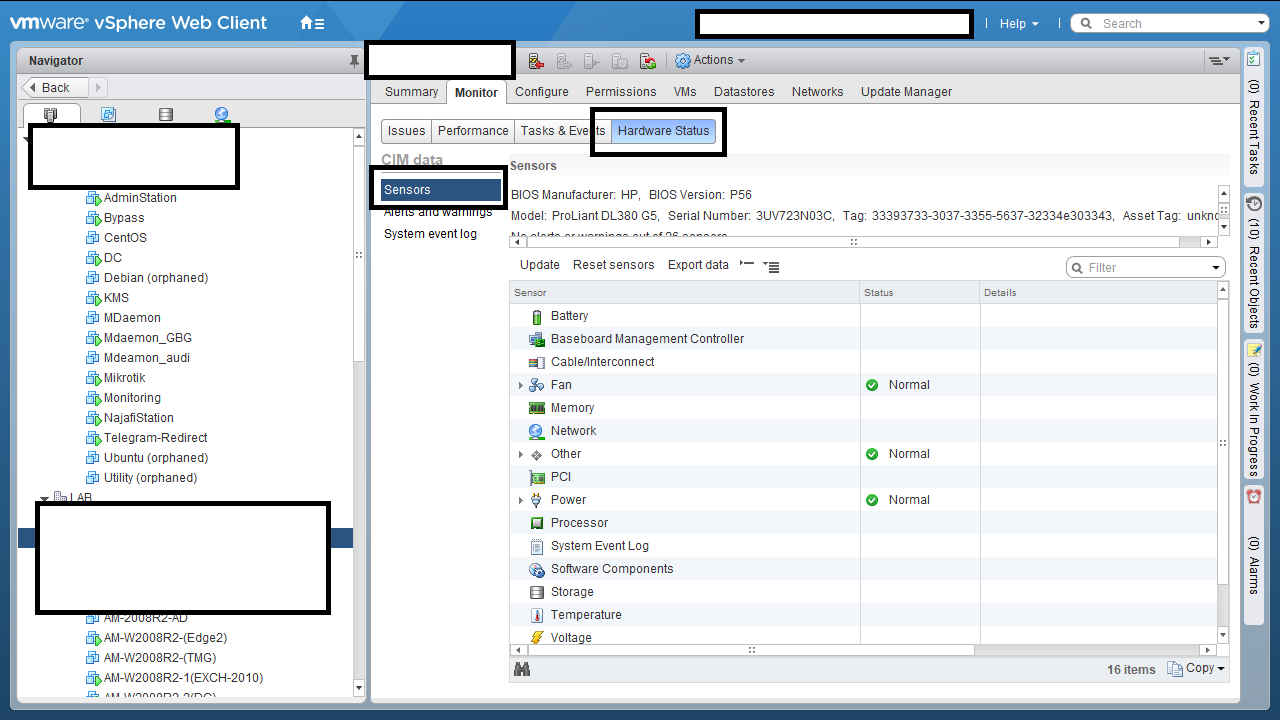Select the Cable/Interconnect sensor row

864,362
